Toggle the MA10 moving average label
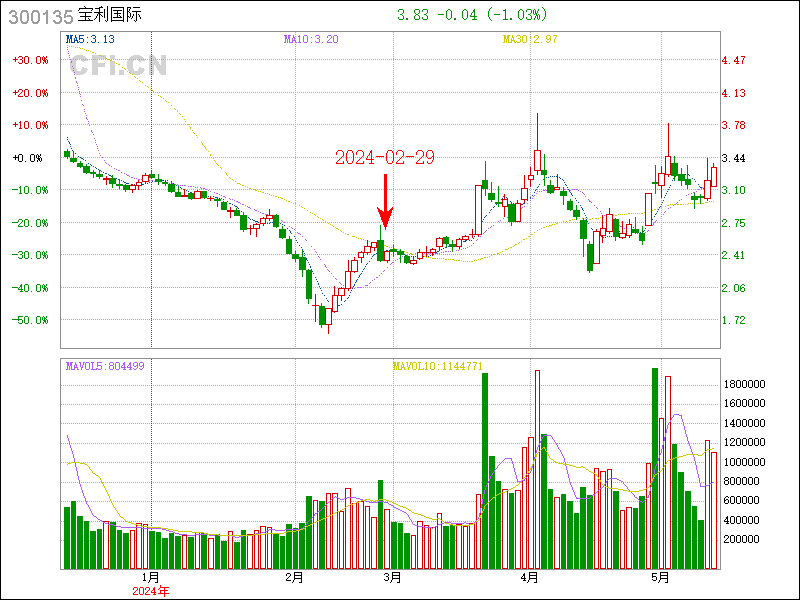 [x=311, y=39]
